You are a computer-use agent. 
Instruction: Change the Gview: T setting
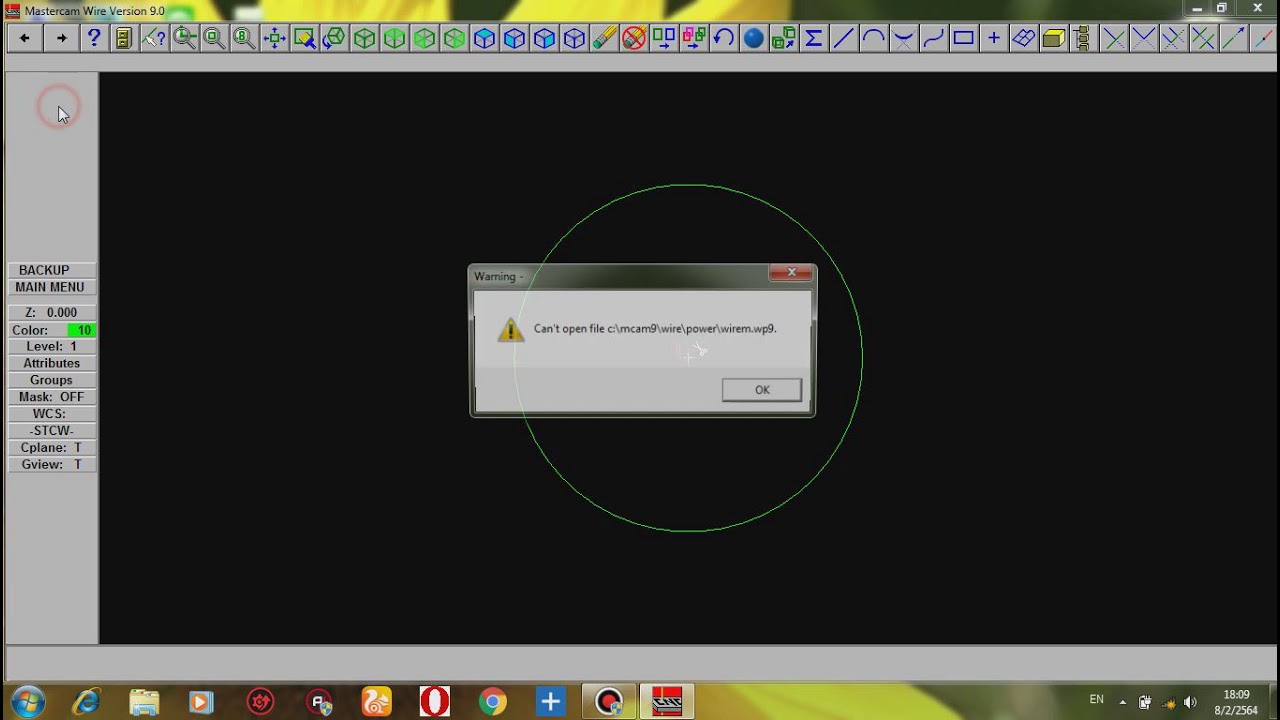point(51,465)
